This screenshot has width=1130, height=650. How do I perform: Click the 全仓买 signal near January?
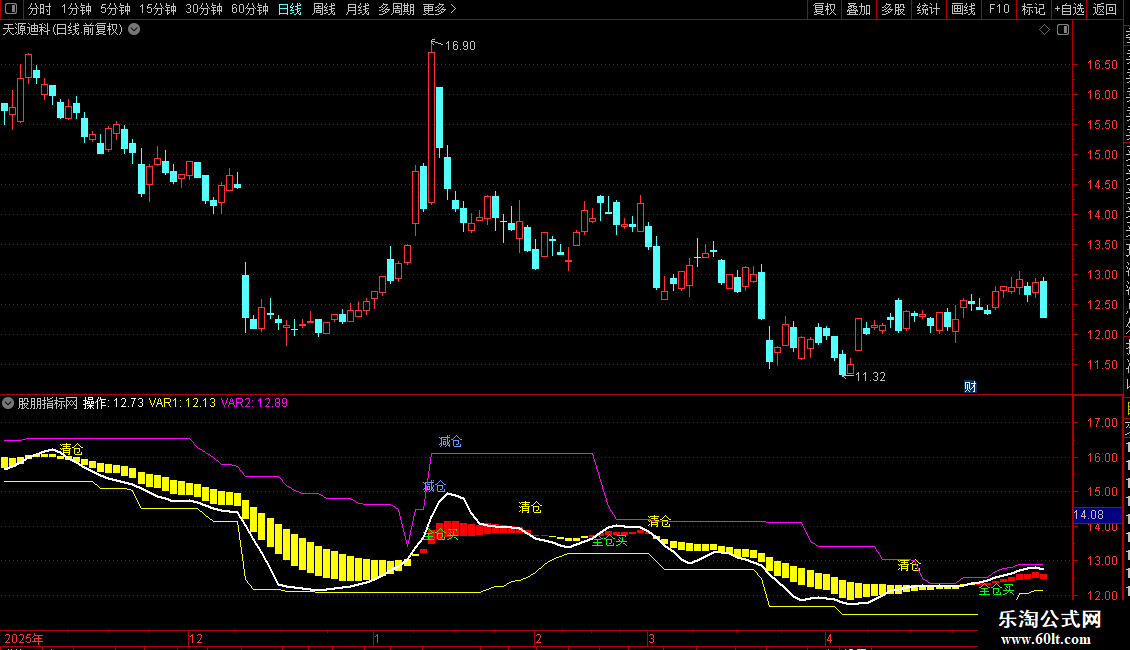441,535
